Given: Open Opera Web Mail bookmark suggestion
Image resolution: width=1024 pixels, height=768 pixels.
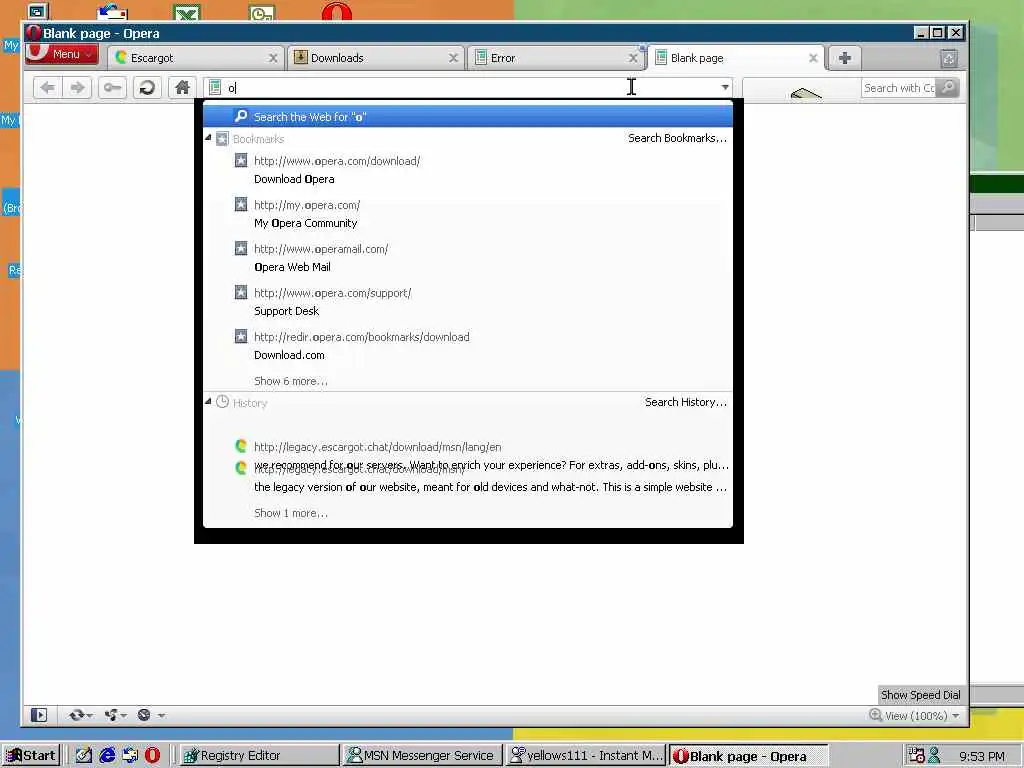Looking at the screenshot, I should point(468,257).
